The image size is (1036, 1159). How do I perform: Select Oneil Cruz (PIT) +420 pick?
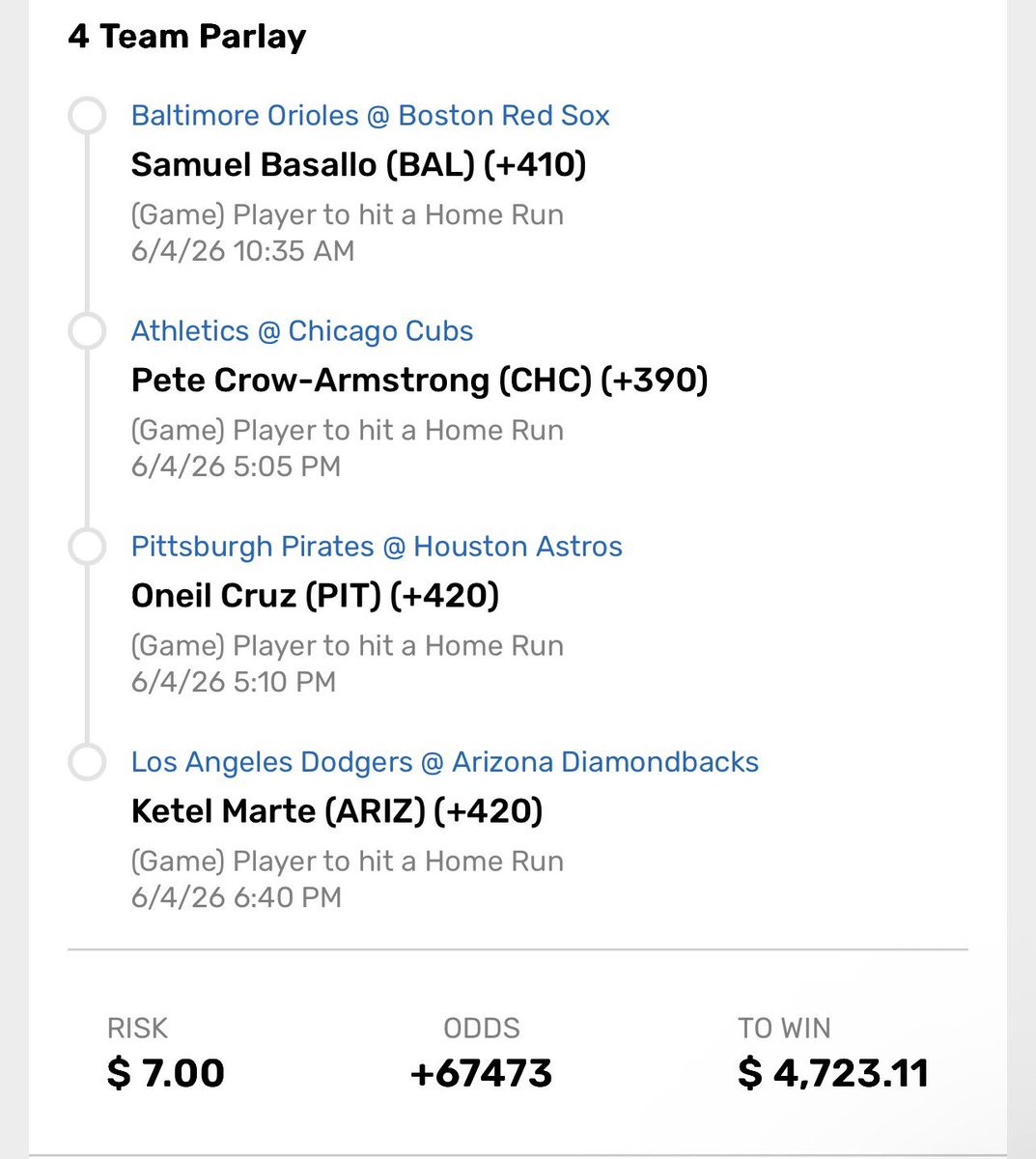(315, 596)
